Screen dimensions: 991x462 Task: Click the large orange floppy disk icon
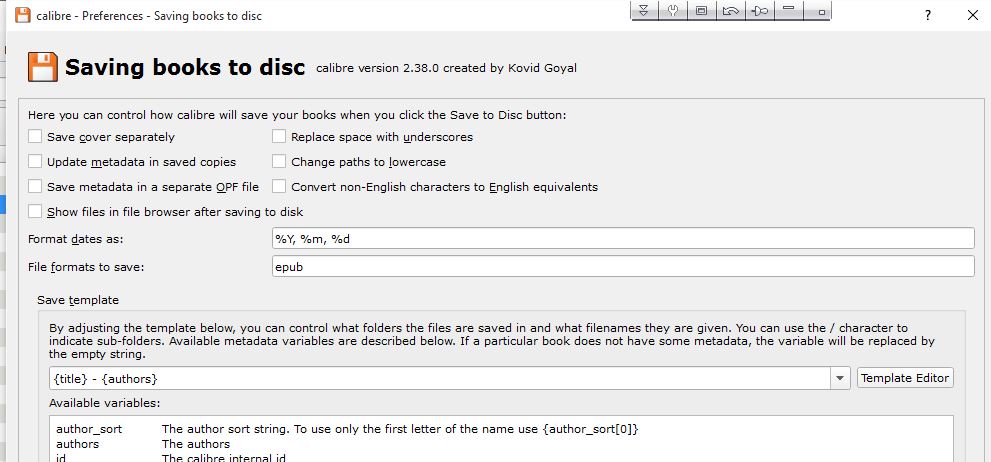[41, 67]
